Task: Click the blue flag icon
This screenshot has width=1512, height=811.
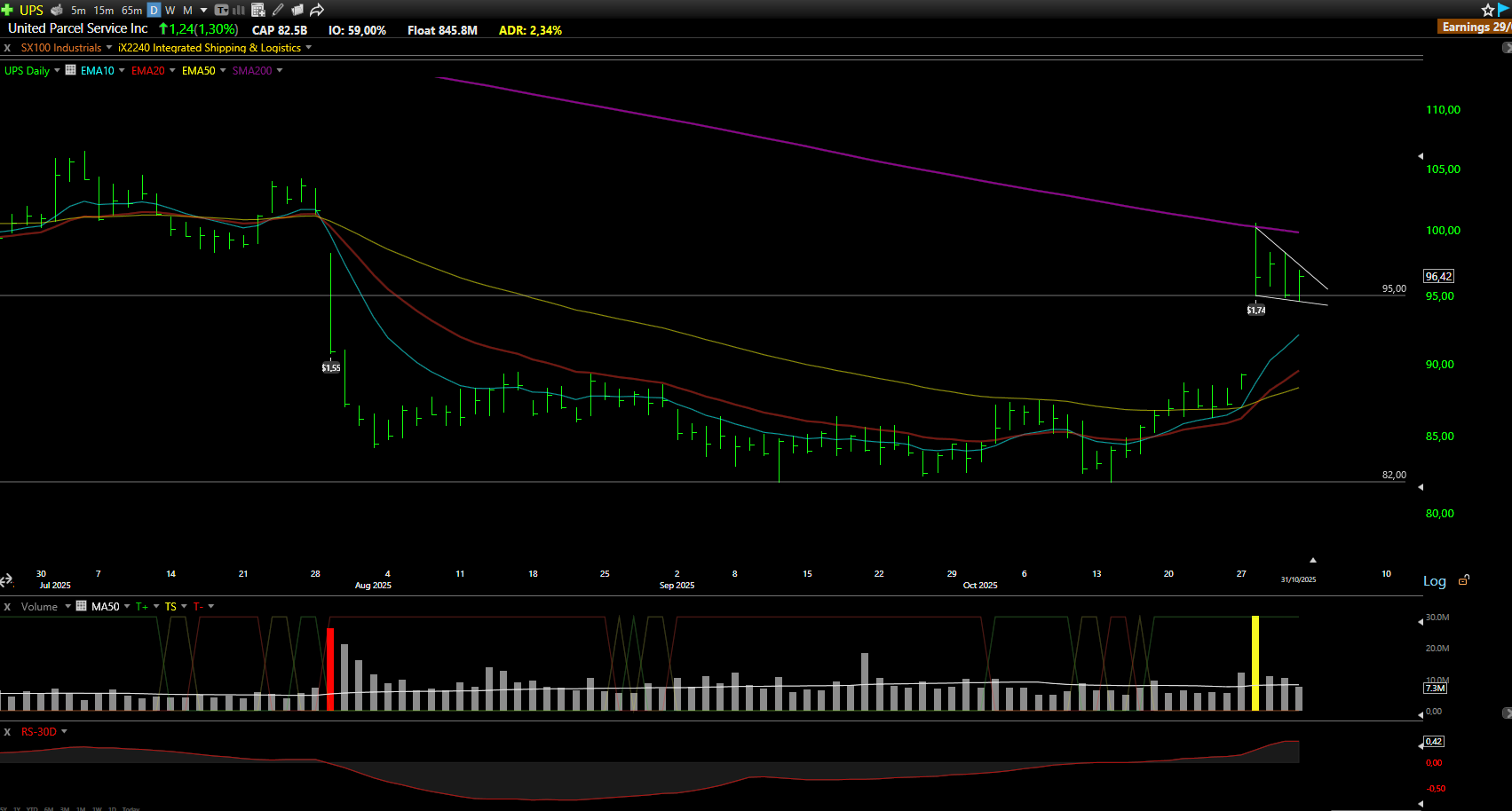Action: 1504,10
